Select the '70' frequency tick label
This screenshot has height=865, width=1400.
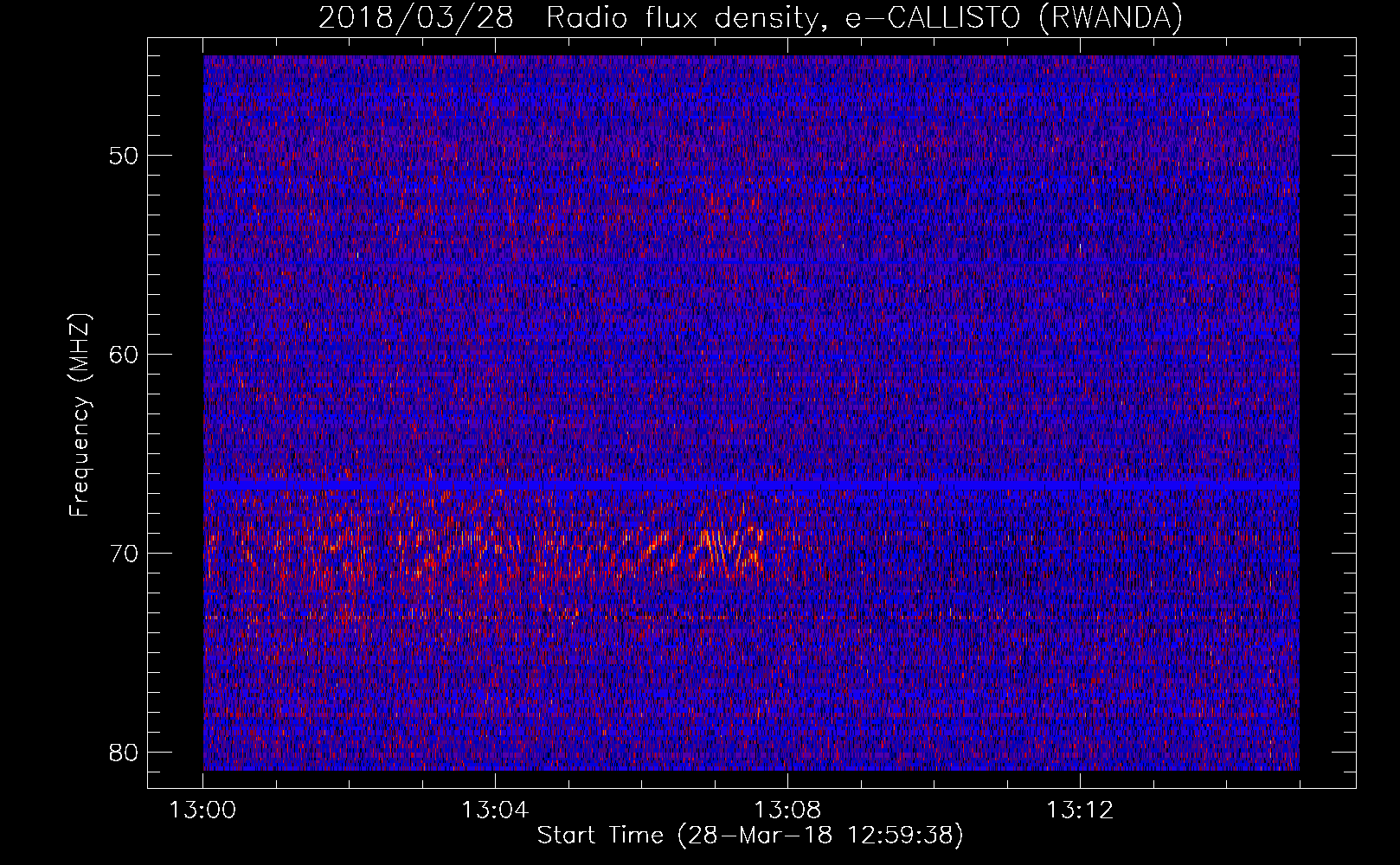tap(125, 554)
